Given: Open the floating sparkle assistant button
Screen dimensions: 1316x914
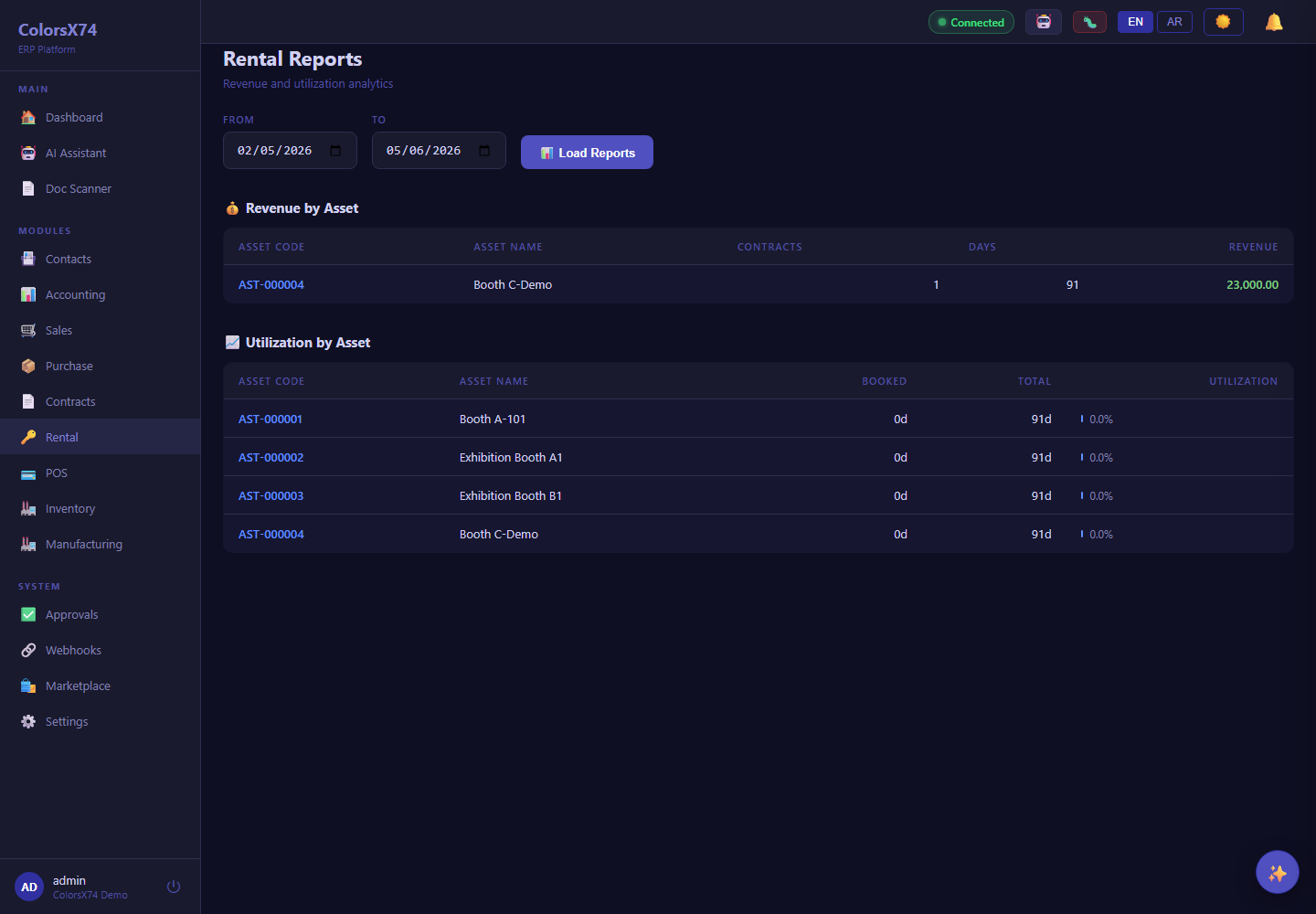Looking at the screenshot, I should click(x=1278, y=872).
